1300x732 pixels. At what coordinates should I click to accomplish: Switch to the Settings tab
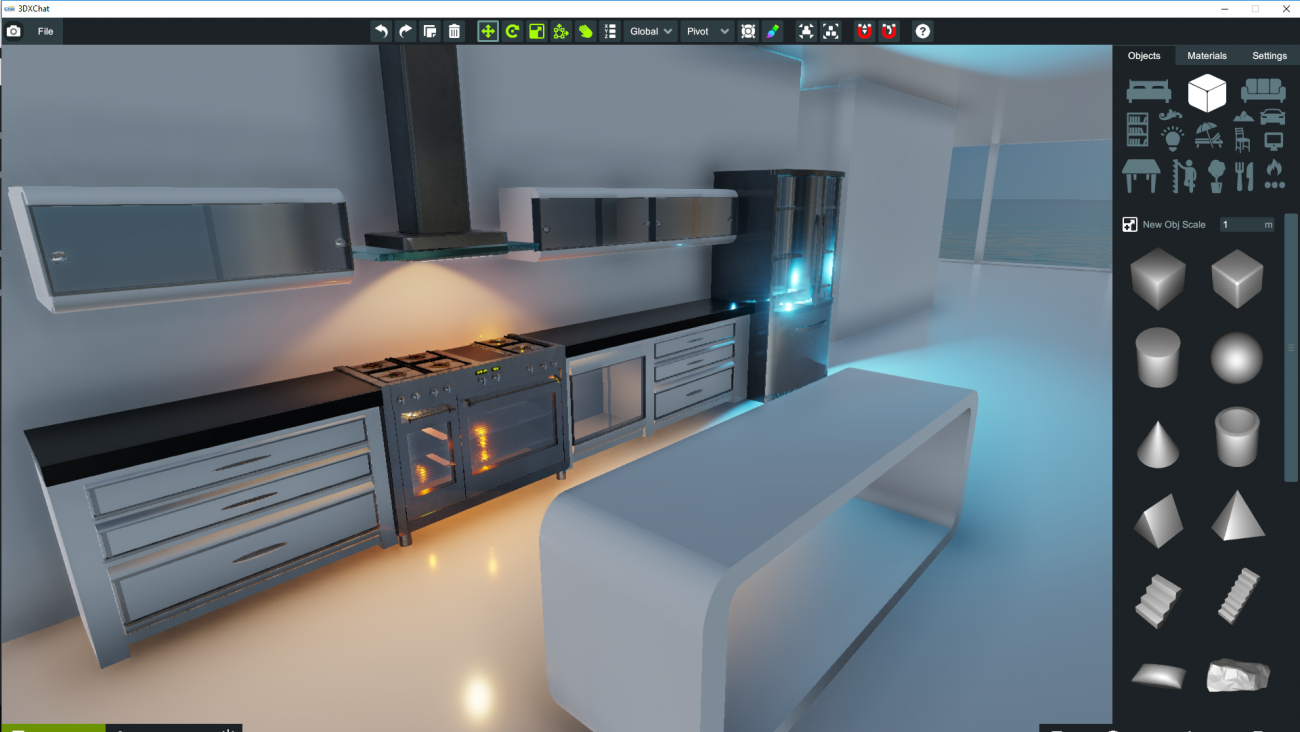coord(1269,56)
